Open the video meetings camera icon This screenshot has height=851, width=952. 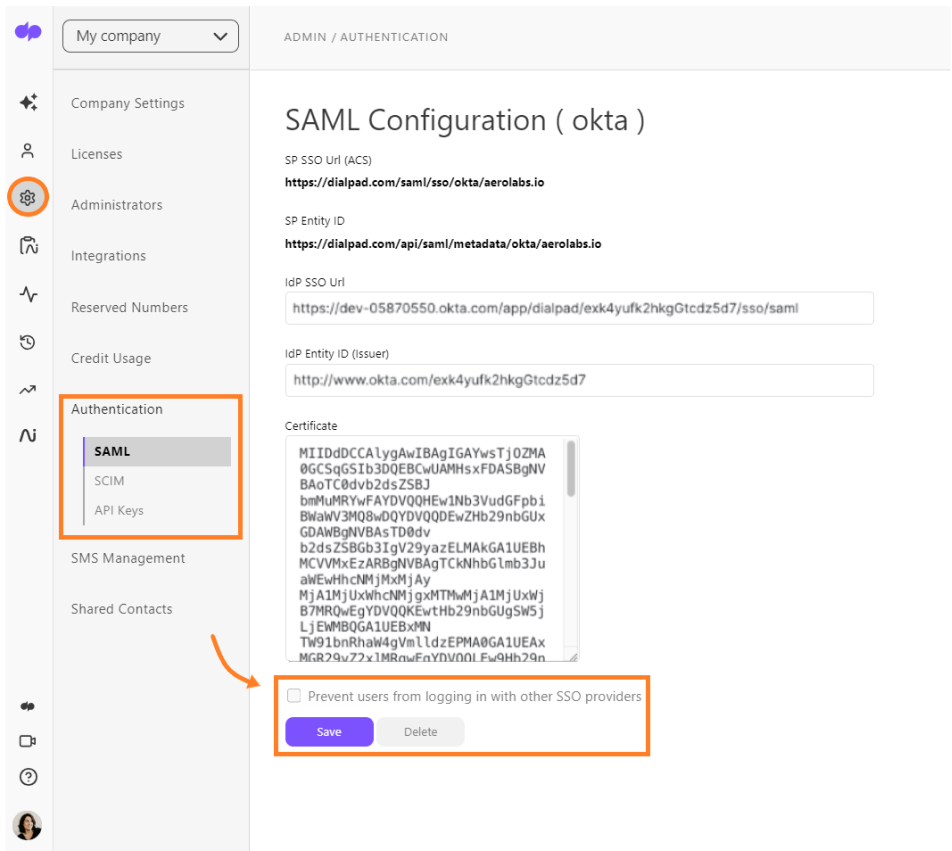(x=27, y=741)
